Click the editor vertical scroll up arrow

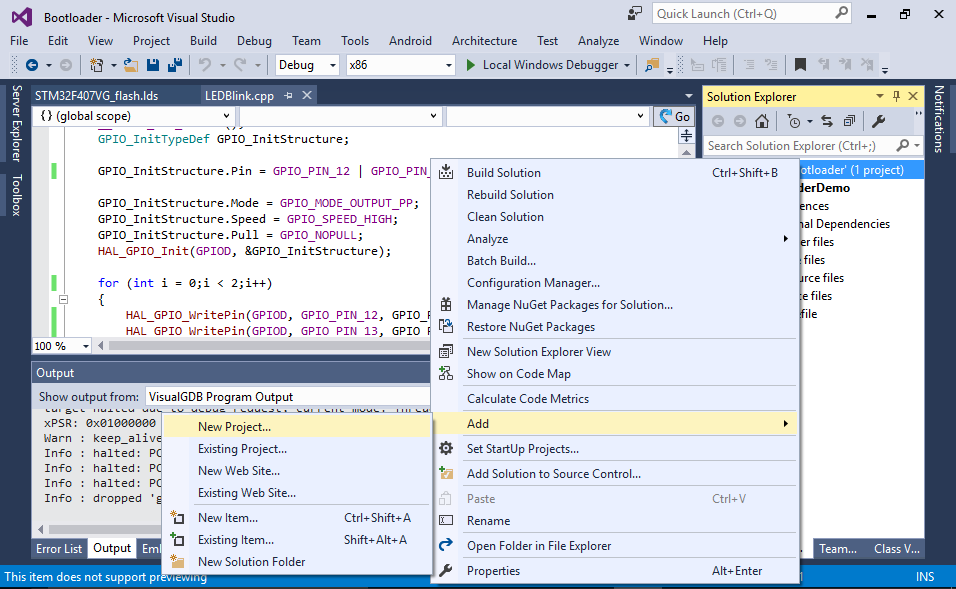(687, 152)
